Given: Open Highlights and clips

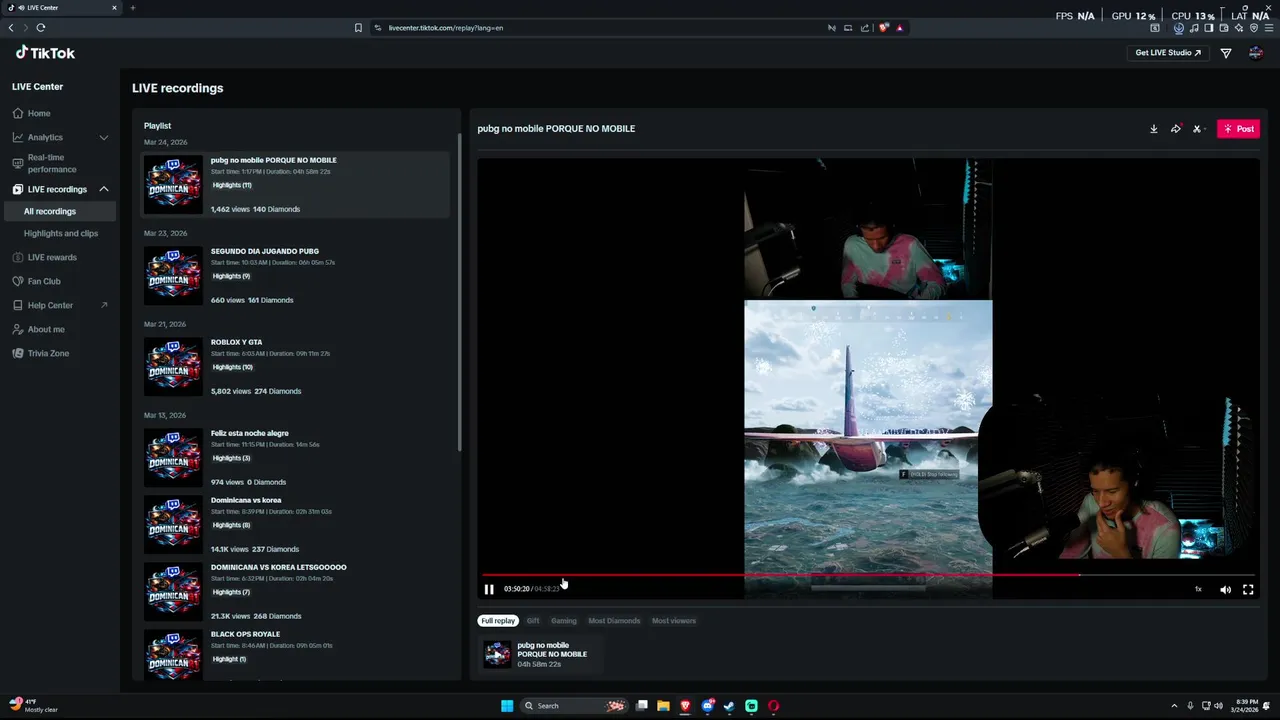Looking at the screenshot, I should pyautogui.click(x=60, y=233).
